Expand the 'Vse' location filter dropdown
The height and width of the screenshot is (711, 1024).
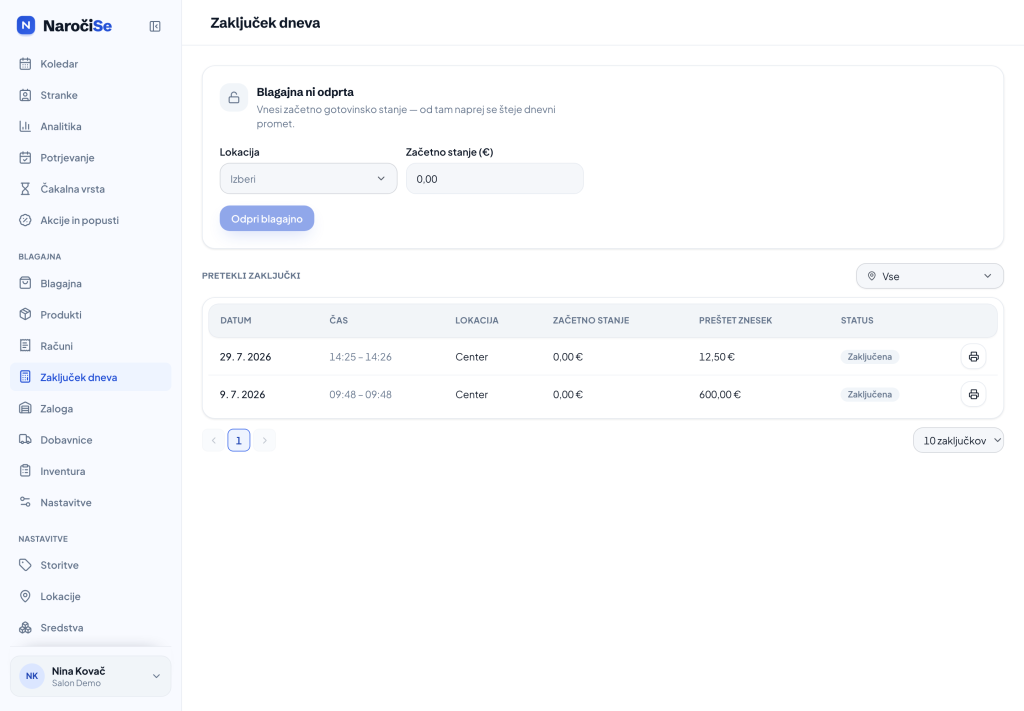[x=929, y=276]
